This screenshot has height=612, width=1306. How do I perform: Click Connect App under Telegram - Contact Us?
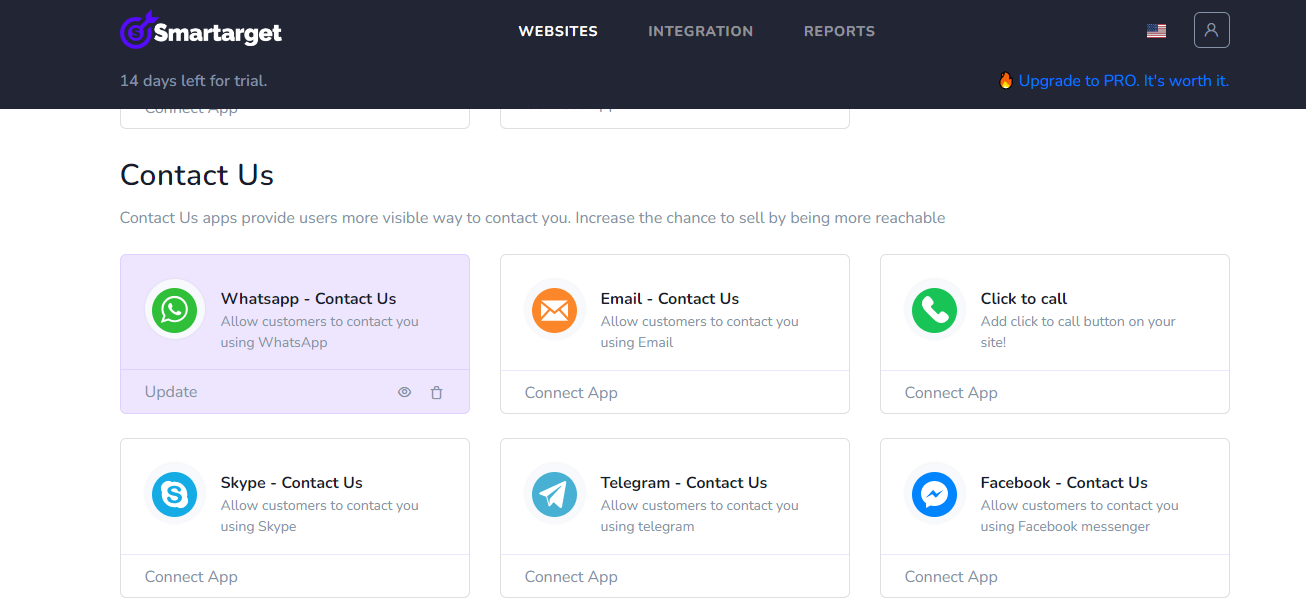571,577
